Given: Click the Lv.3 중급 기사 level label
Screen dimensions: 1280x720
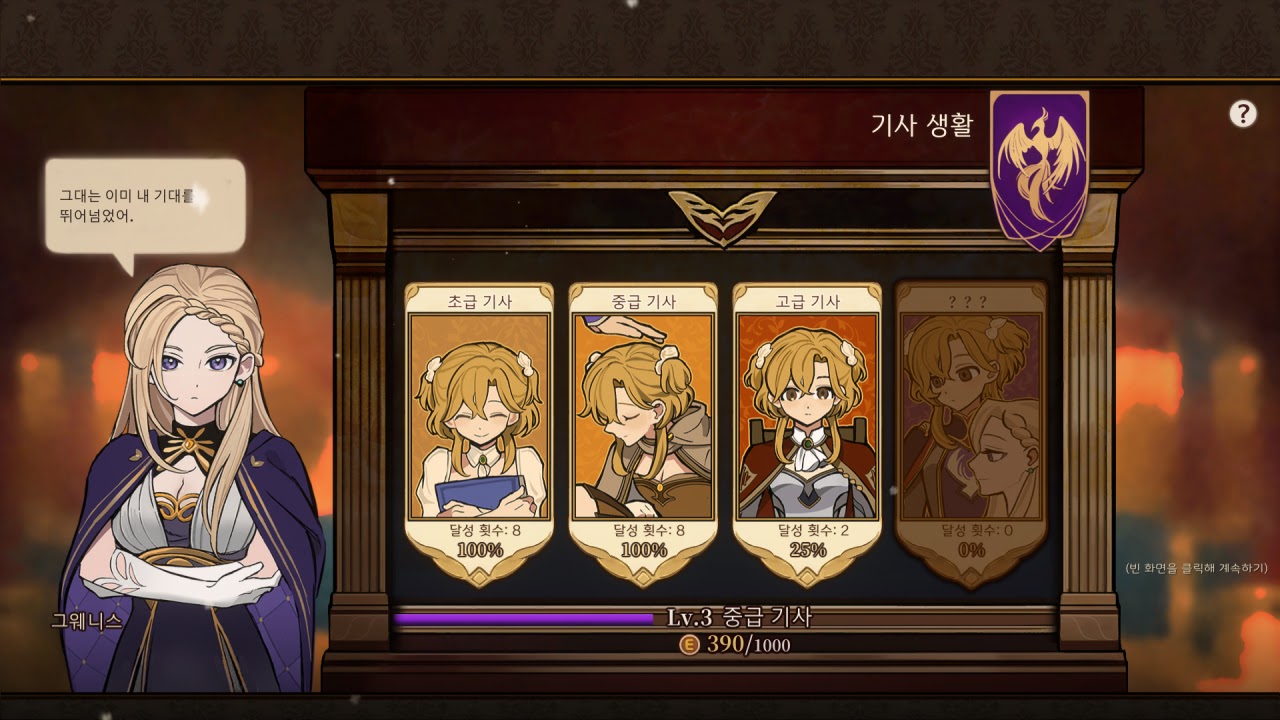Looking at the screenshot, I should pos(739,617).
